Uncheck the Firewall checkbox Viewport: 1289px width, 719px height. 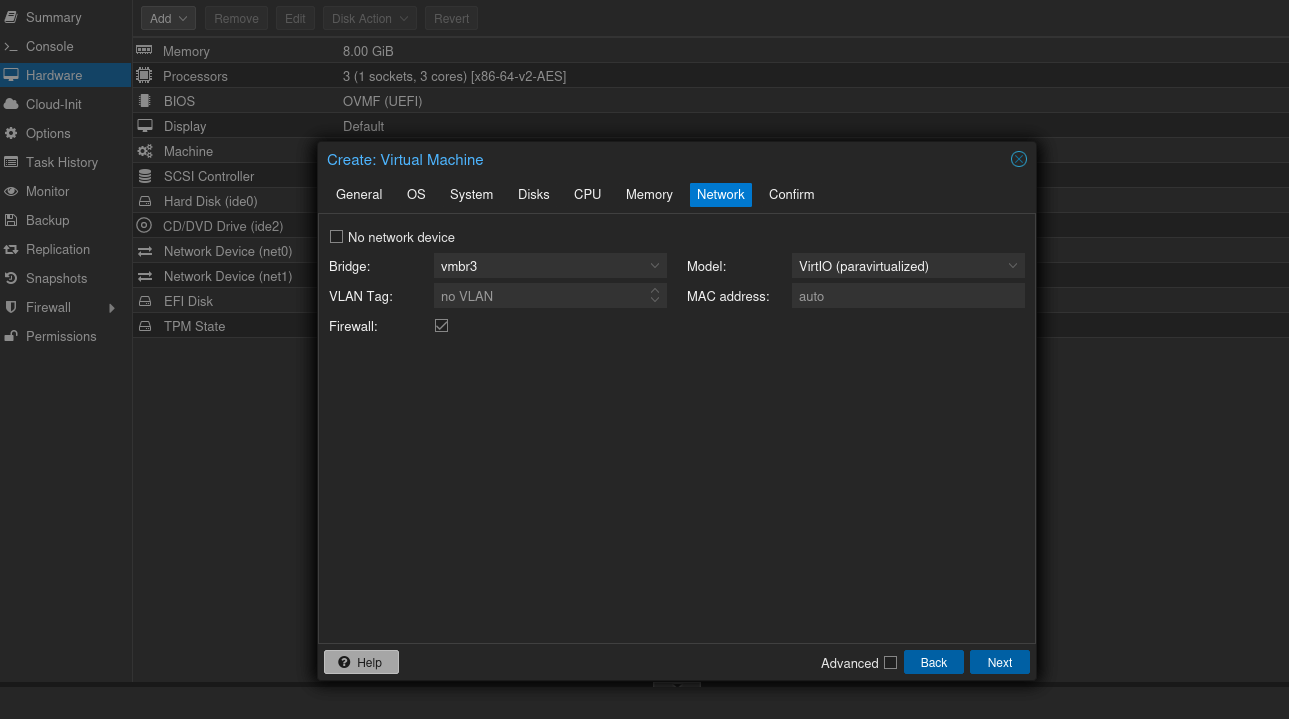(441, 326)
